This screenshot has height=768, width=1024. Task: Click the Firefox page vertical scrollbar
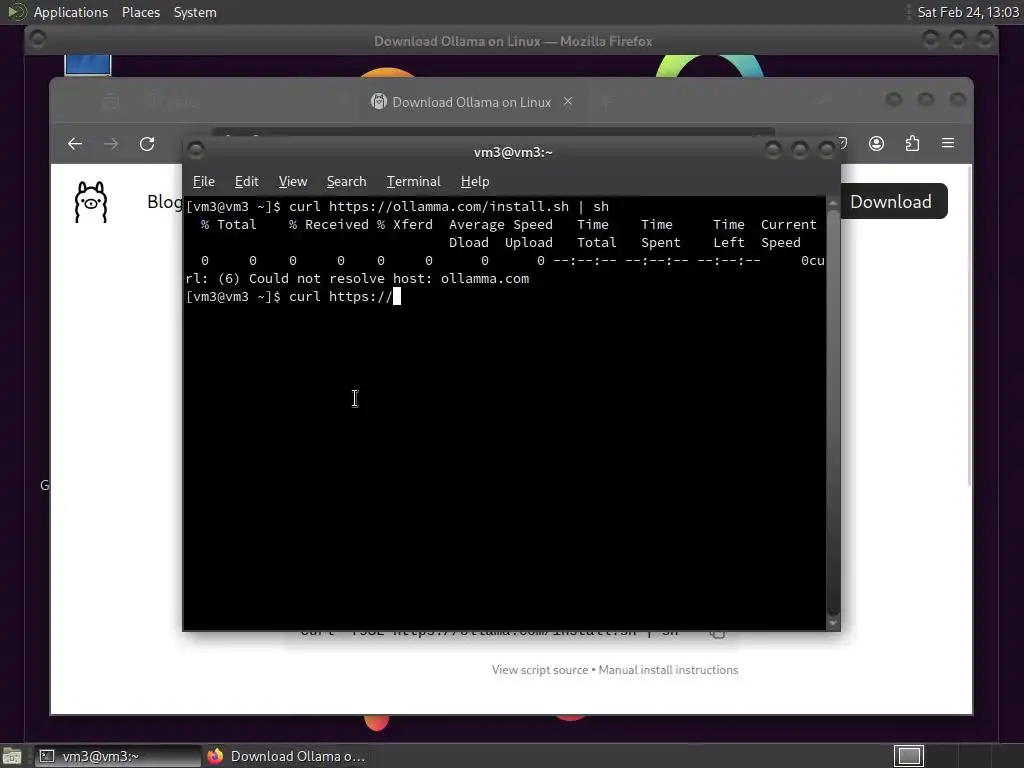(x=968, y=327)
